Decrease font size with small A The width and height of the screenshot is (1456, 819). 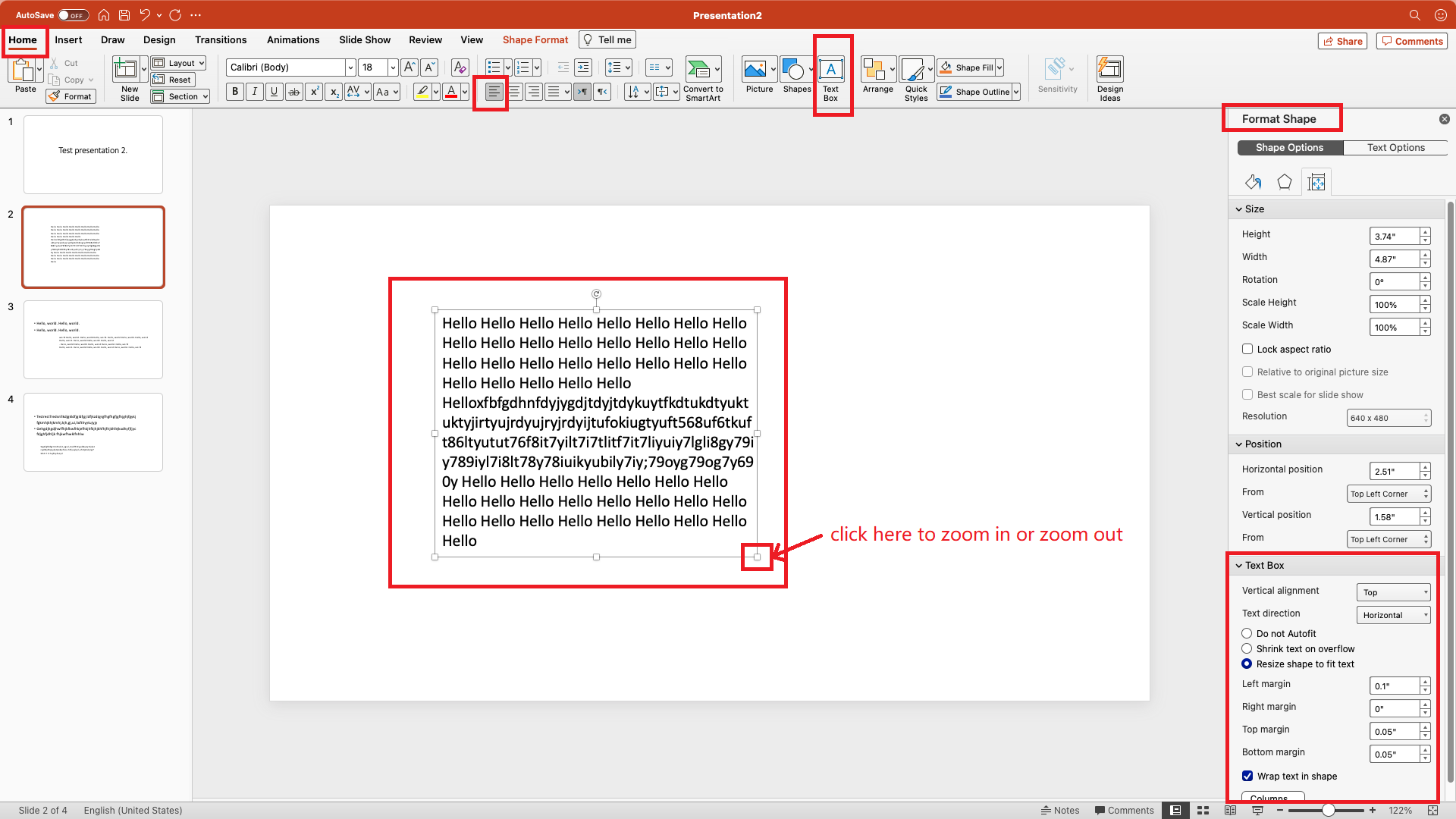point(429,67)
